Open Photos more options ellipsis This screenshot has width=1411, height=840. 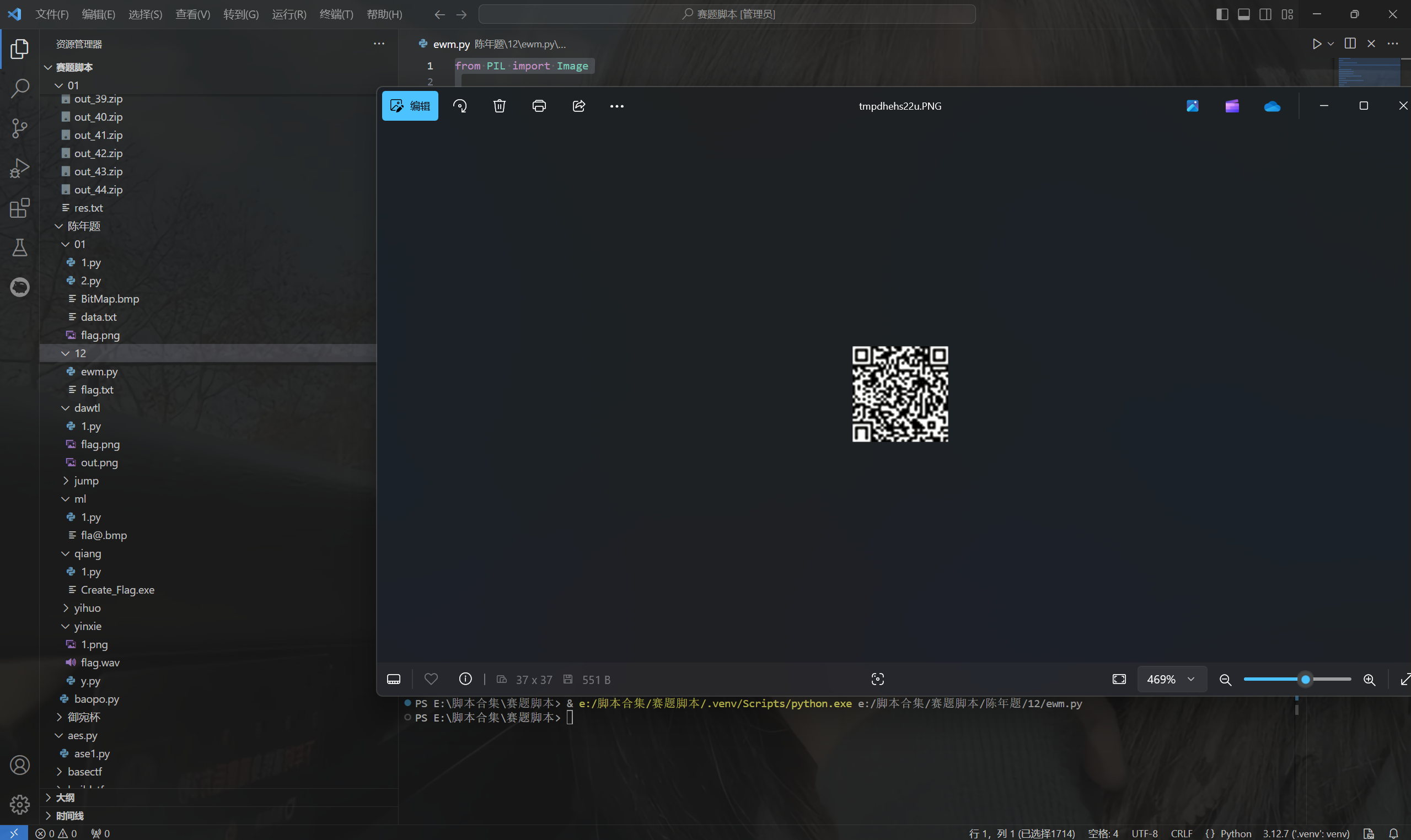(616, 106)
